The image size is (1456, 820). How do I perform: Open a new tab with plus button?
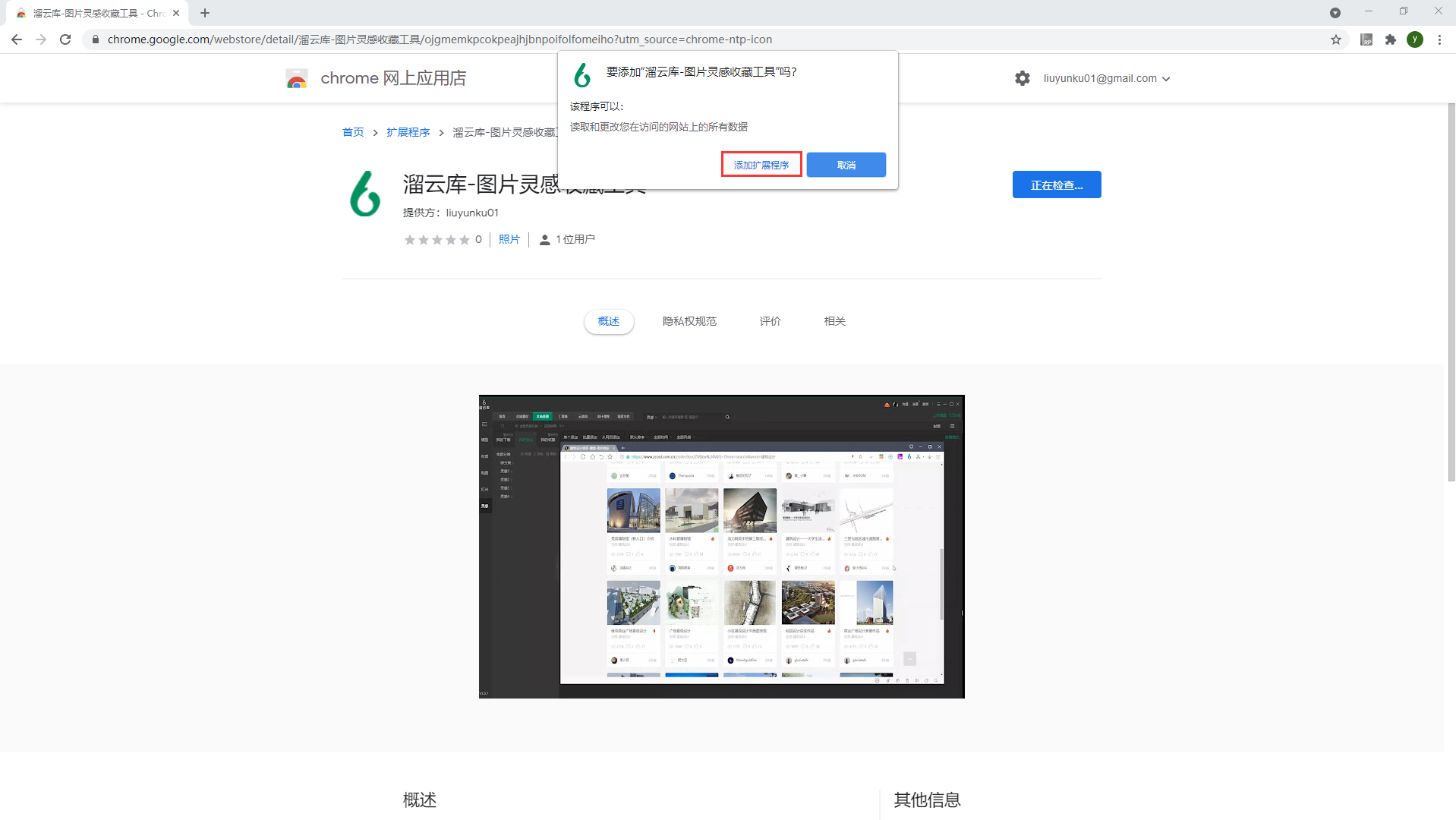[x=205, y=13]
